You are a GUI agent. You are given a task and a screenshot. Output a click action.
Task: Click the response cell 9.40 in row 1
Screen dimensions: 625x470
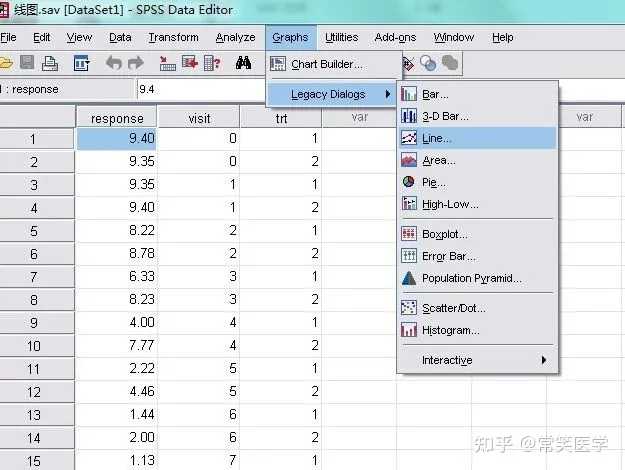coord(116,138)
